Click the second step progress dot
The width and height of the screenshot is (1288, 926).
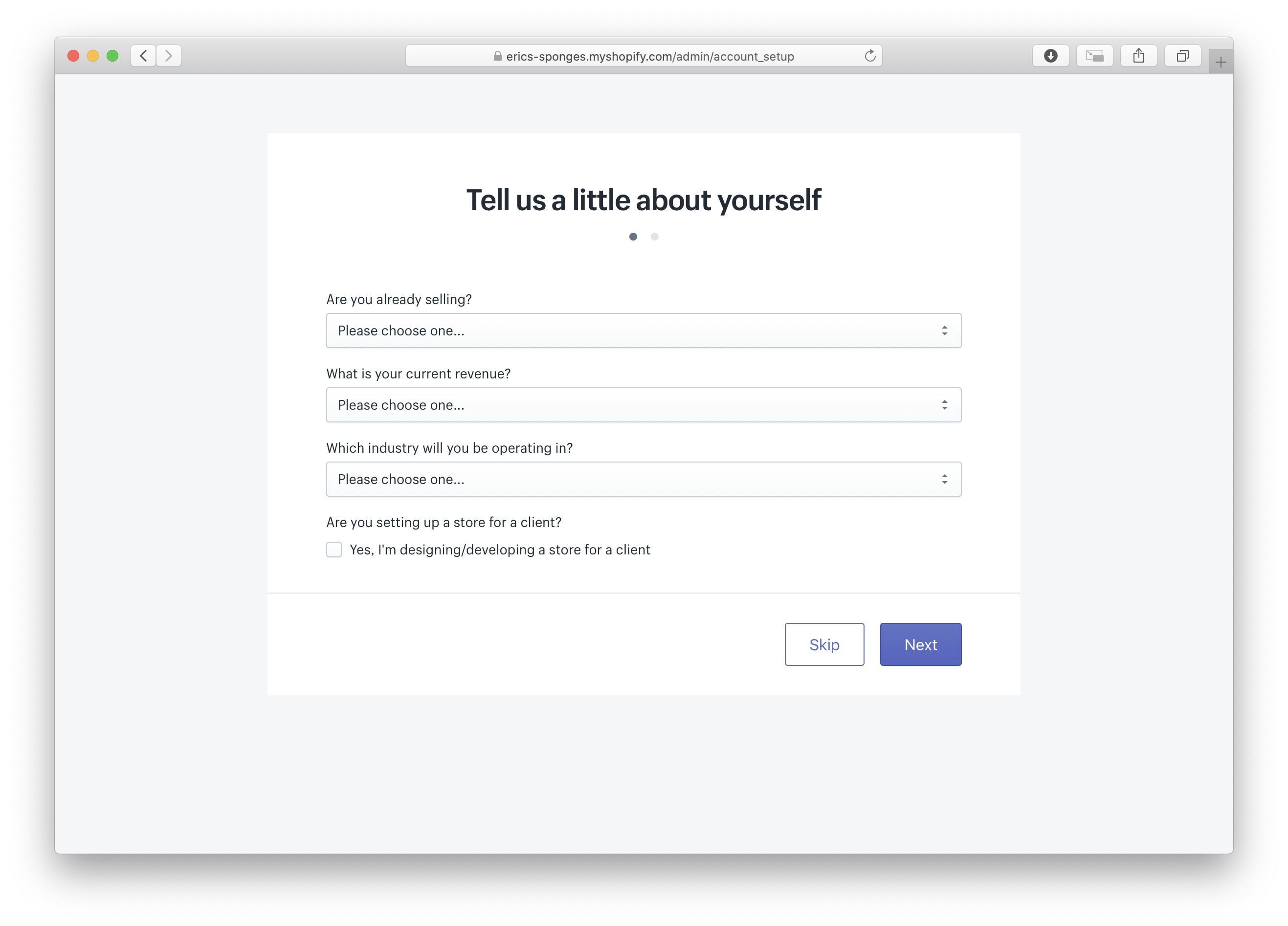[x=655, y=237]
